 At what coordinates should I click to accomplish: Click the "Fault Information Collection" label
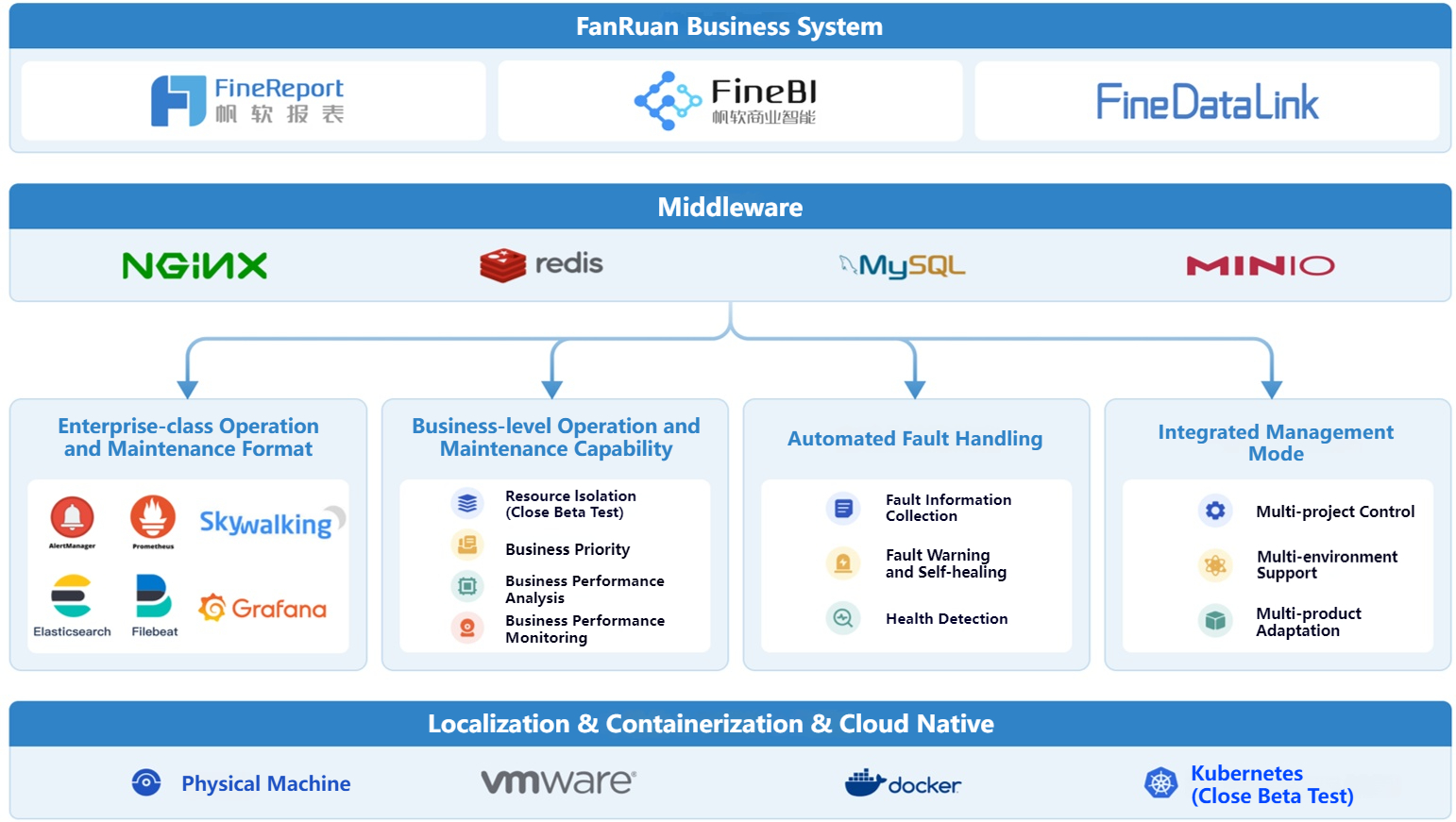click(948, 508)
